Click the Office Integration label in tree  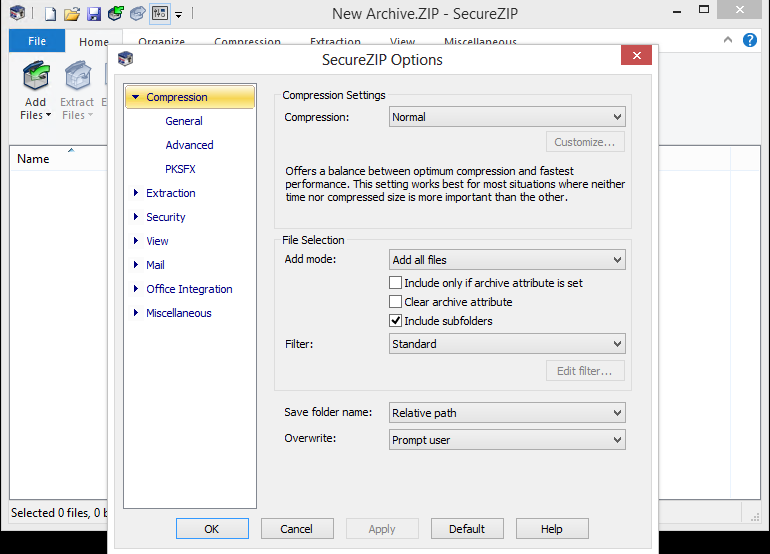coord(189,289)
